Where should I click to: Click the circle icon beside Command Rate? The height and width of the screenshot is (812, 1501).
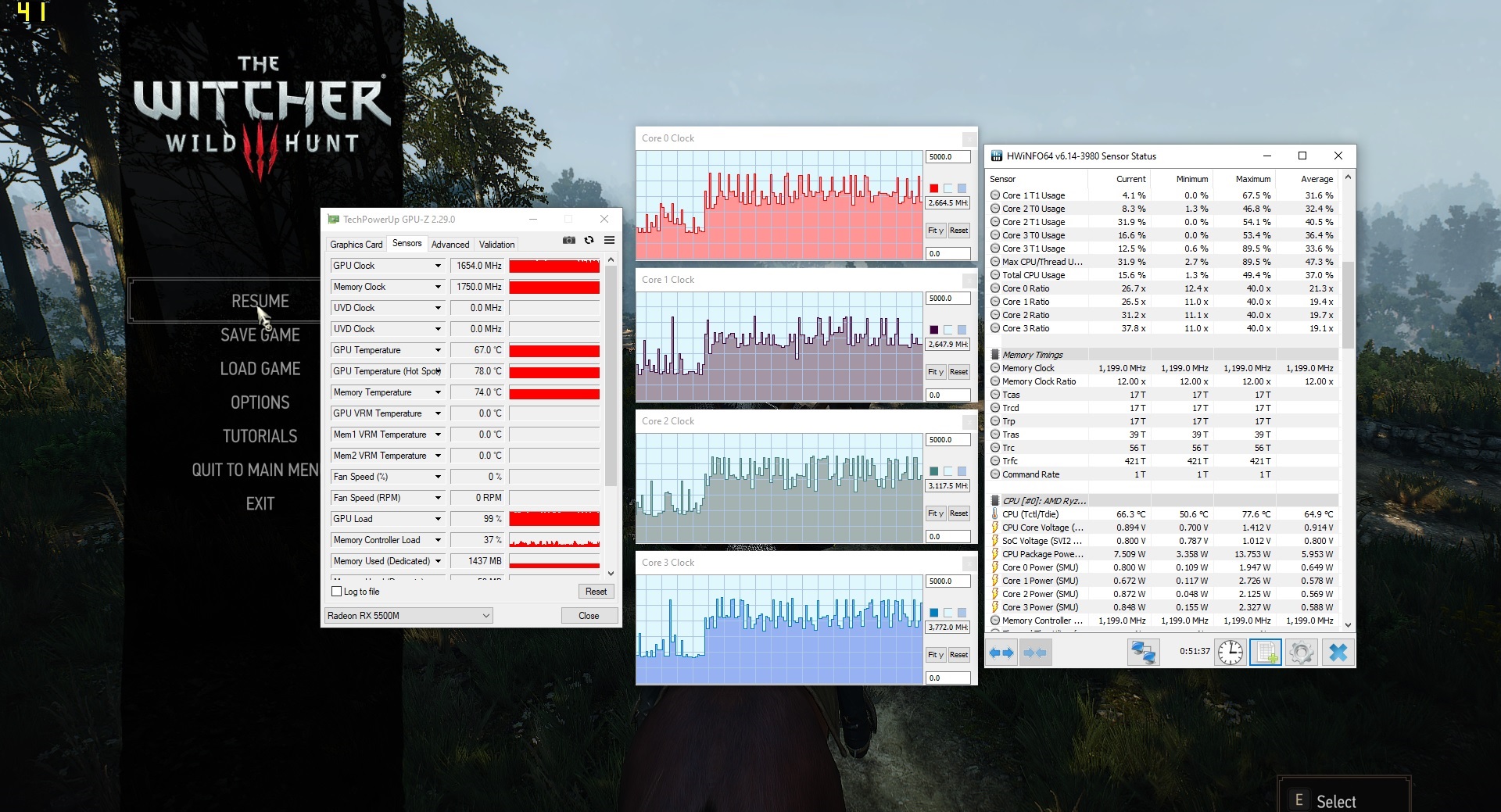pyautogui.click(x=995, y=474)
